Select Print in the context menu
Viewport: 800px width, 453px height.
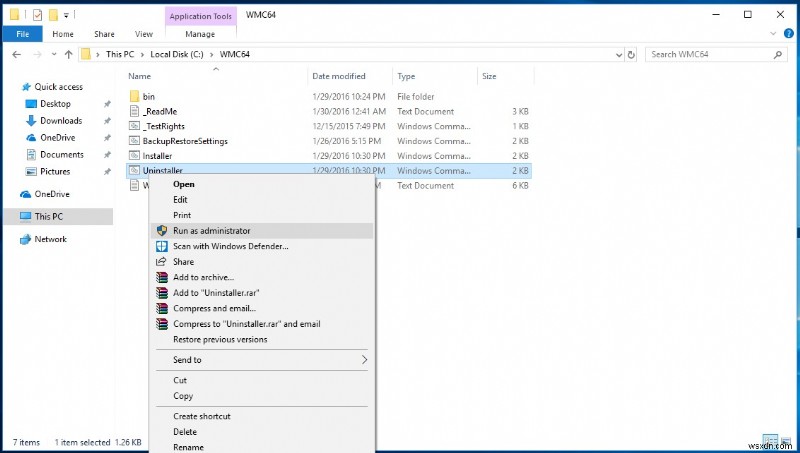262,215
